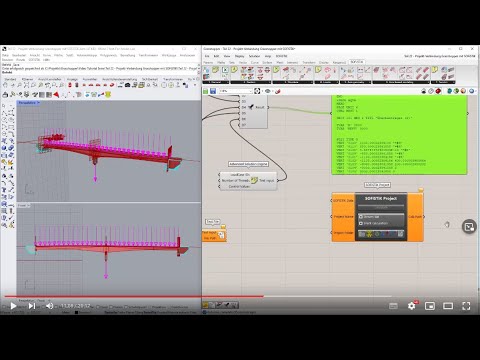Switch to the Params component tab

point(208,62)
